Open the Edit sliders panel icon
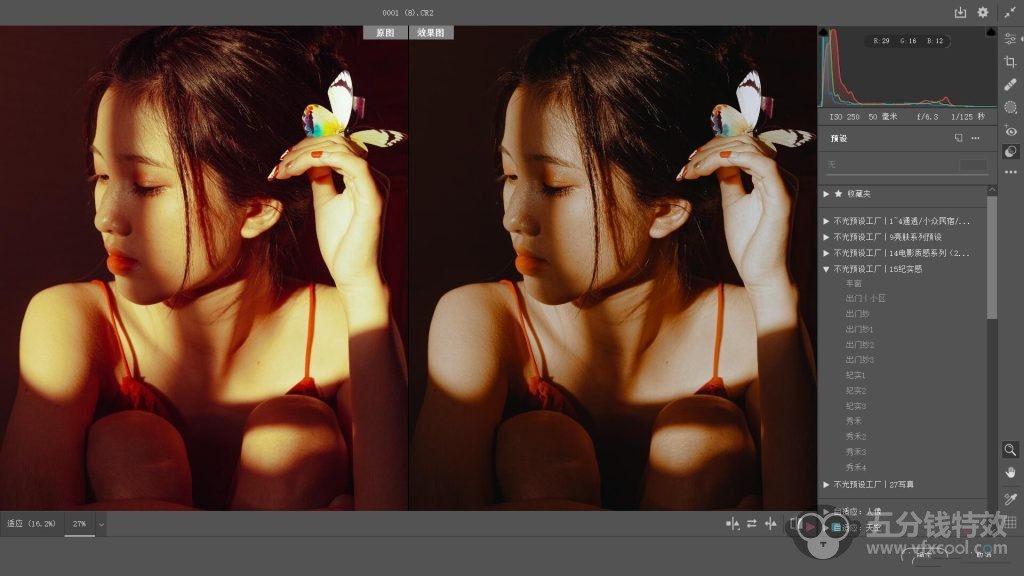 [x=1010, y=39]
